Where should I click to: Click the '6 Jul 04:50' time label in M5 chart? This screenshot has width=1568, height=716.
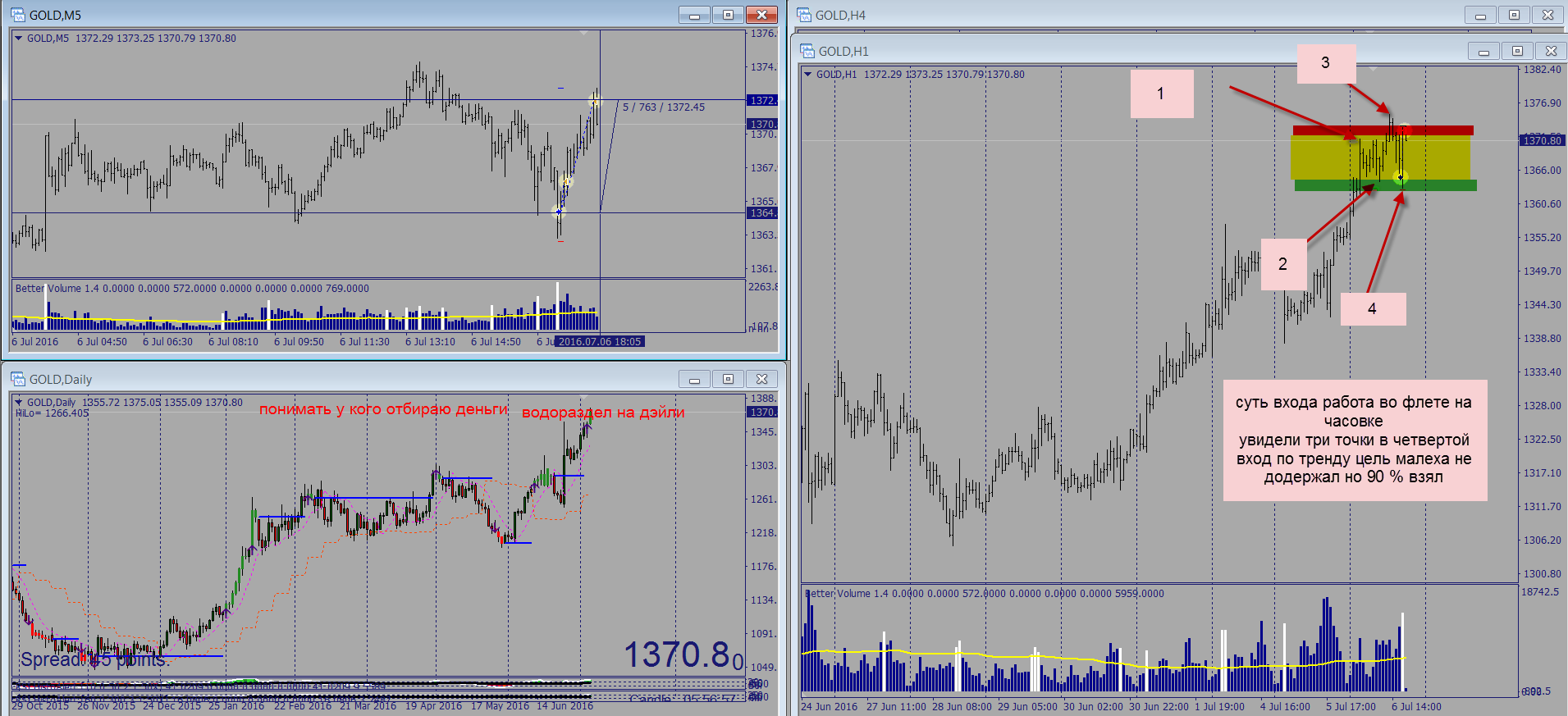point(102,342)
